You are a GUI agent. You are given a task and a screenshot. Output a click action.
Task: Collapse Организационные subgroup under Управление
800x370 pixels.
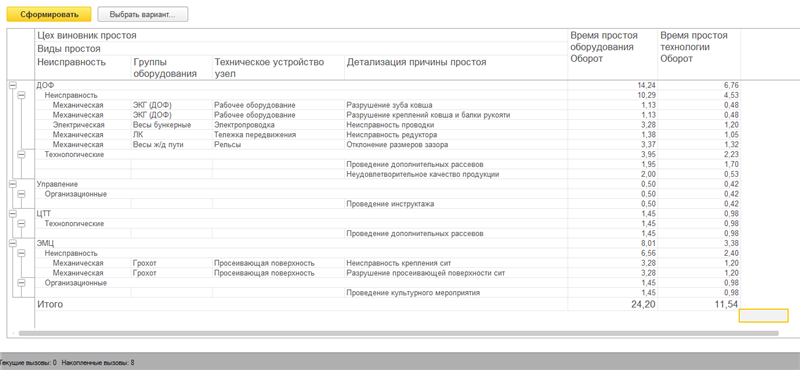point(21,194)
